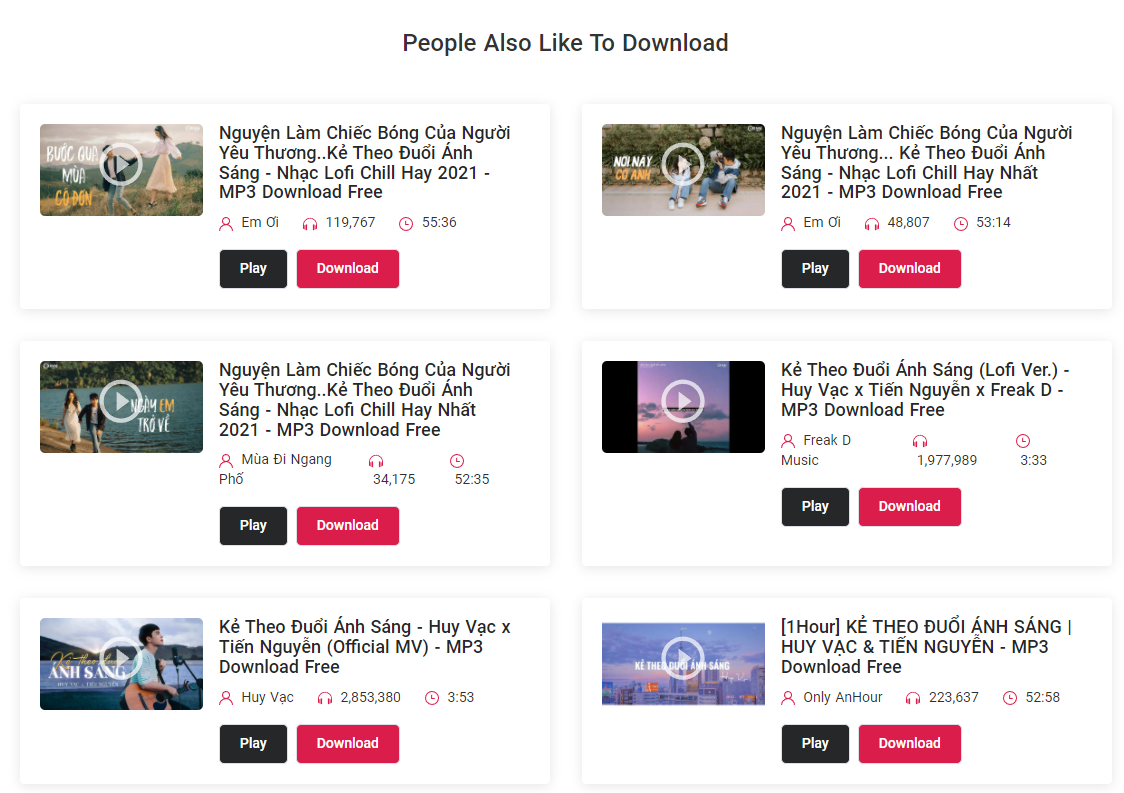
Task: Click headphones icon next to 119,767
Action: (310, 224)
